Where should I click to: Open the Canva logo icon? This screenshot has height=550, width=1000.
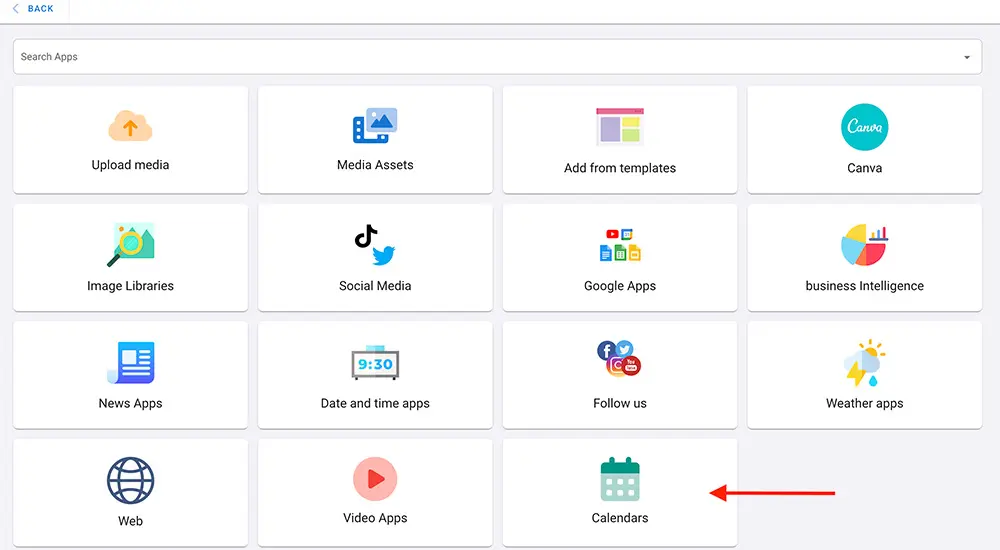pos(864,127)
